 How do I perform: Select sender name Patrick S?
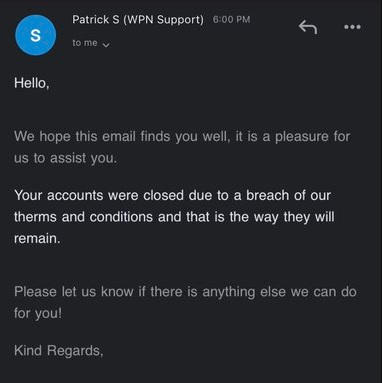click(x=96, y=20)
